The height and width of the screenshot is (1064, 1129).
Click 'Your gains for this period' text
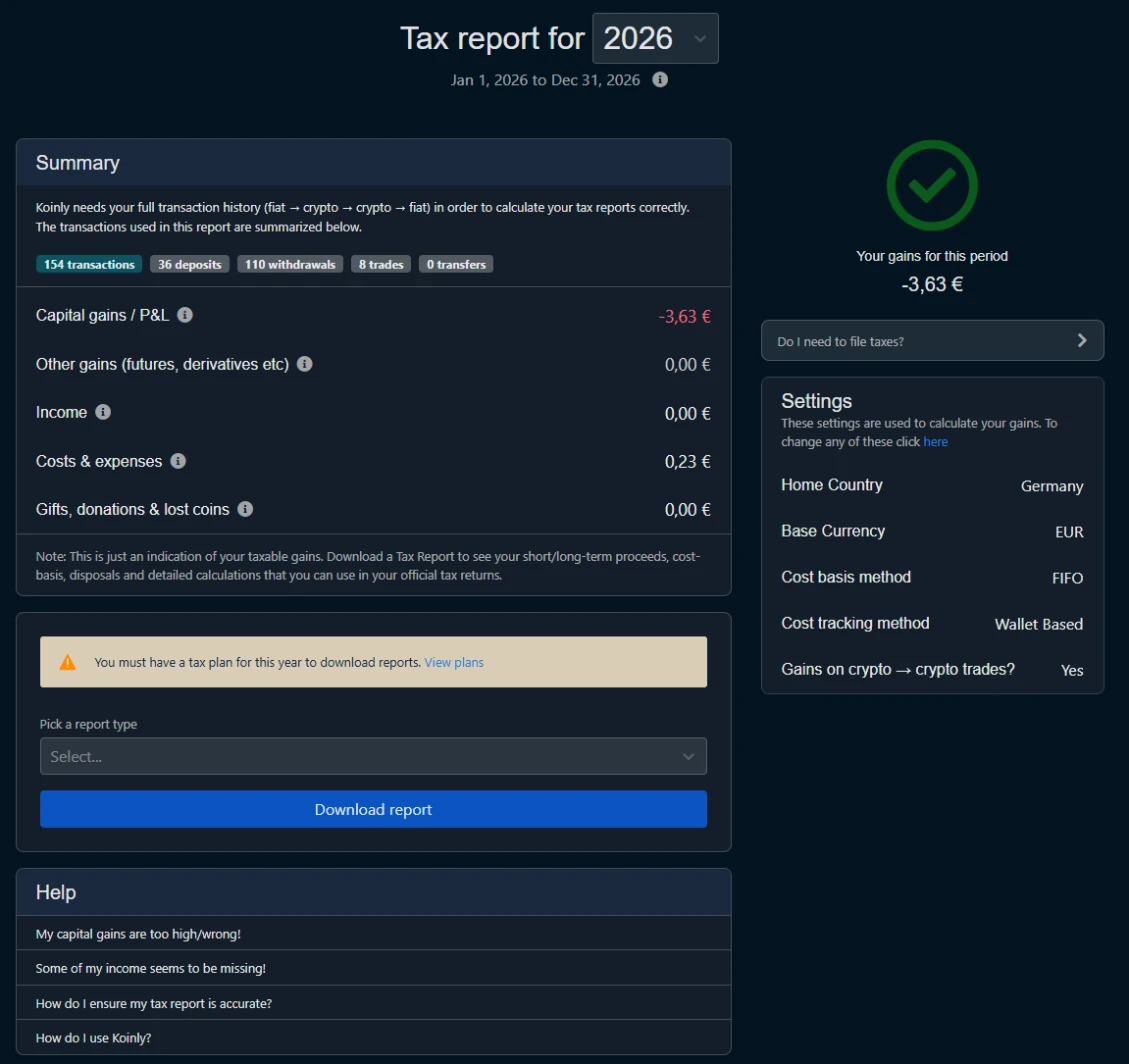[932, 256]
